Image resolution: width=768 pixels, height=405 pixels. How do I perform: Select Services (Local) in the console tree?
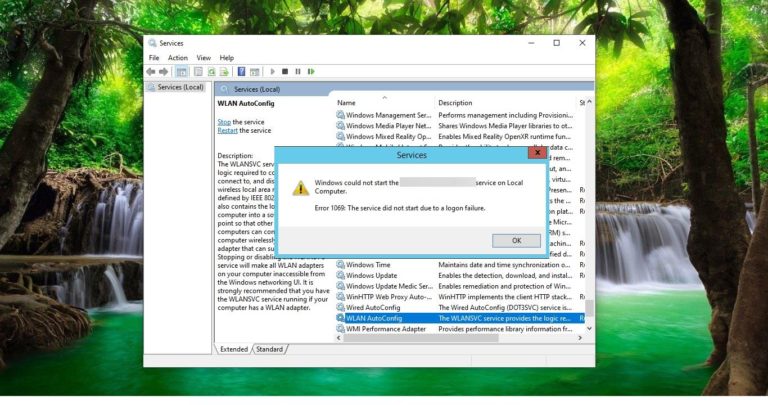click(x=180, y=87)
